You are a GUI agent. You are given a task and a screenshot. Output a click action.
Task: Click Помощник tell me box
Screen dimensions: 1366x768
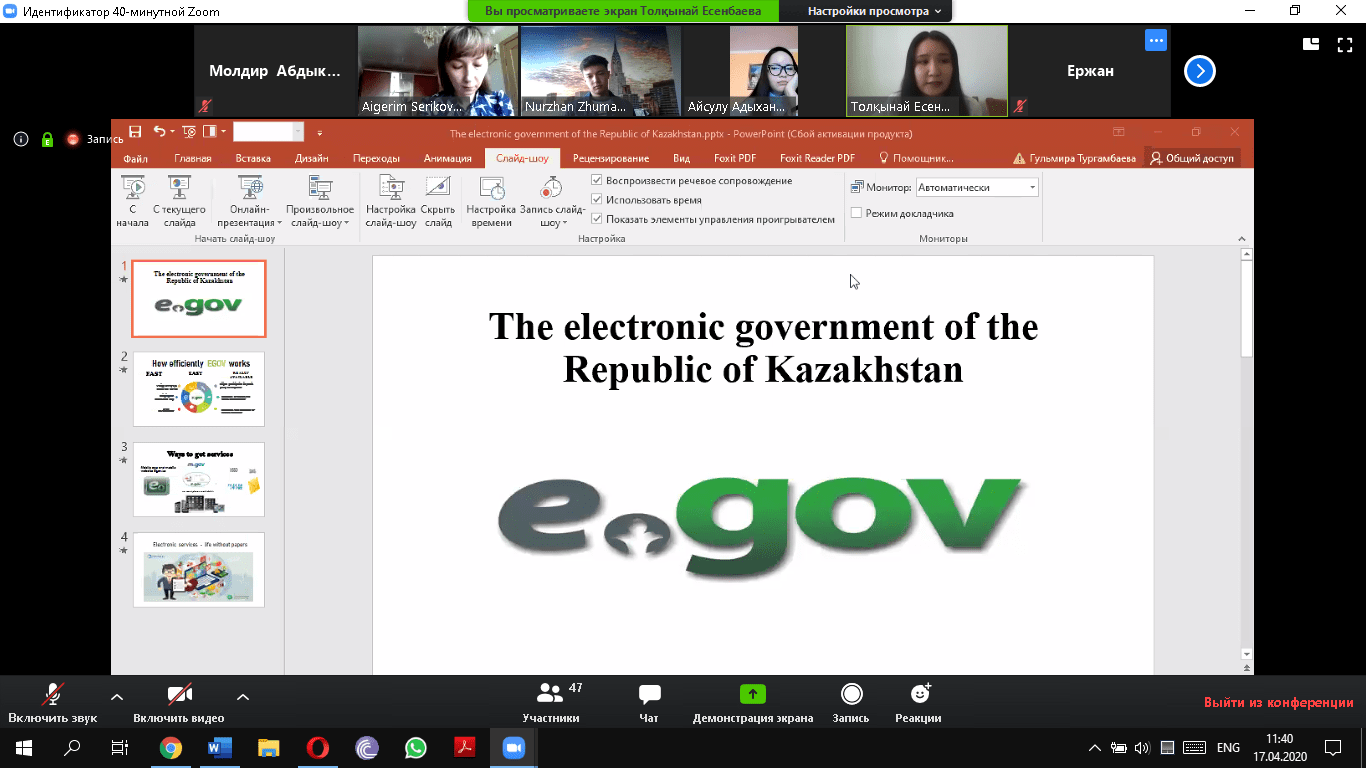tap(916, 158)
